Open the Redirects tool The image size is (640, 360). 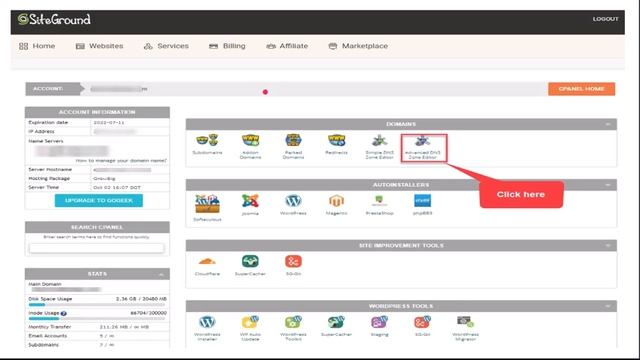pyautogui.click(x=336, y=144)
